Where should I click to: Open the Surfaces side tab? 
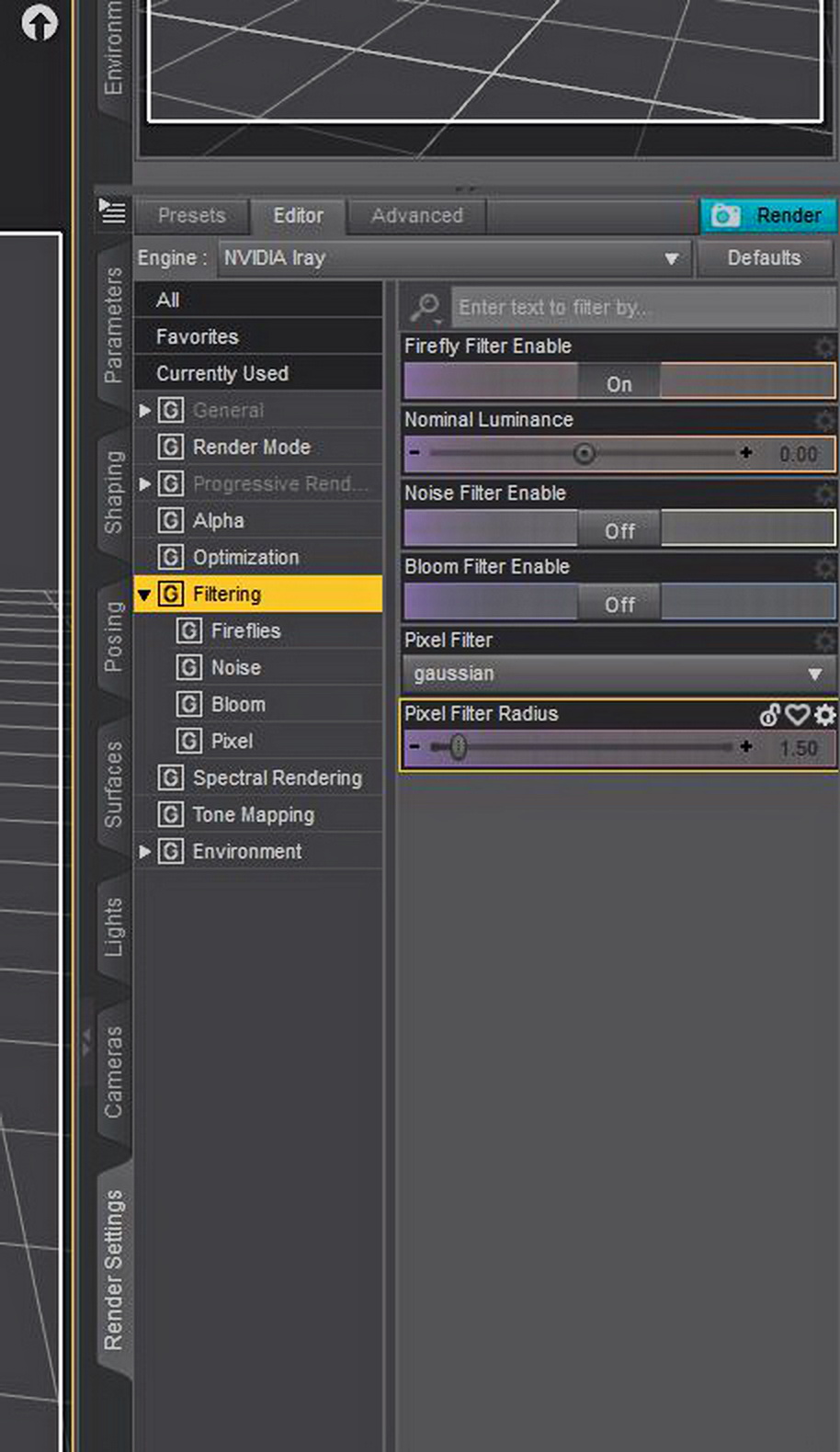[114, 784]
